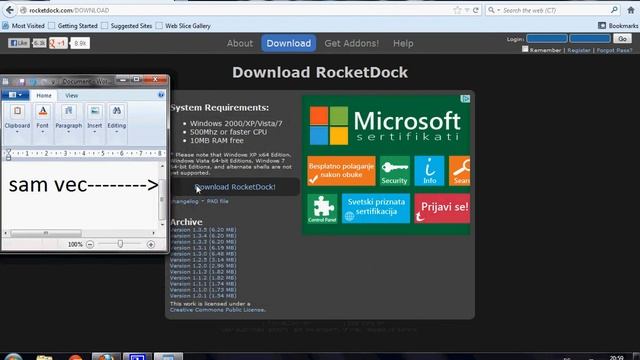
Task: Click the first login username field
Action: tap(547, 39)
